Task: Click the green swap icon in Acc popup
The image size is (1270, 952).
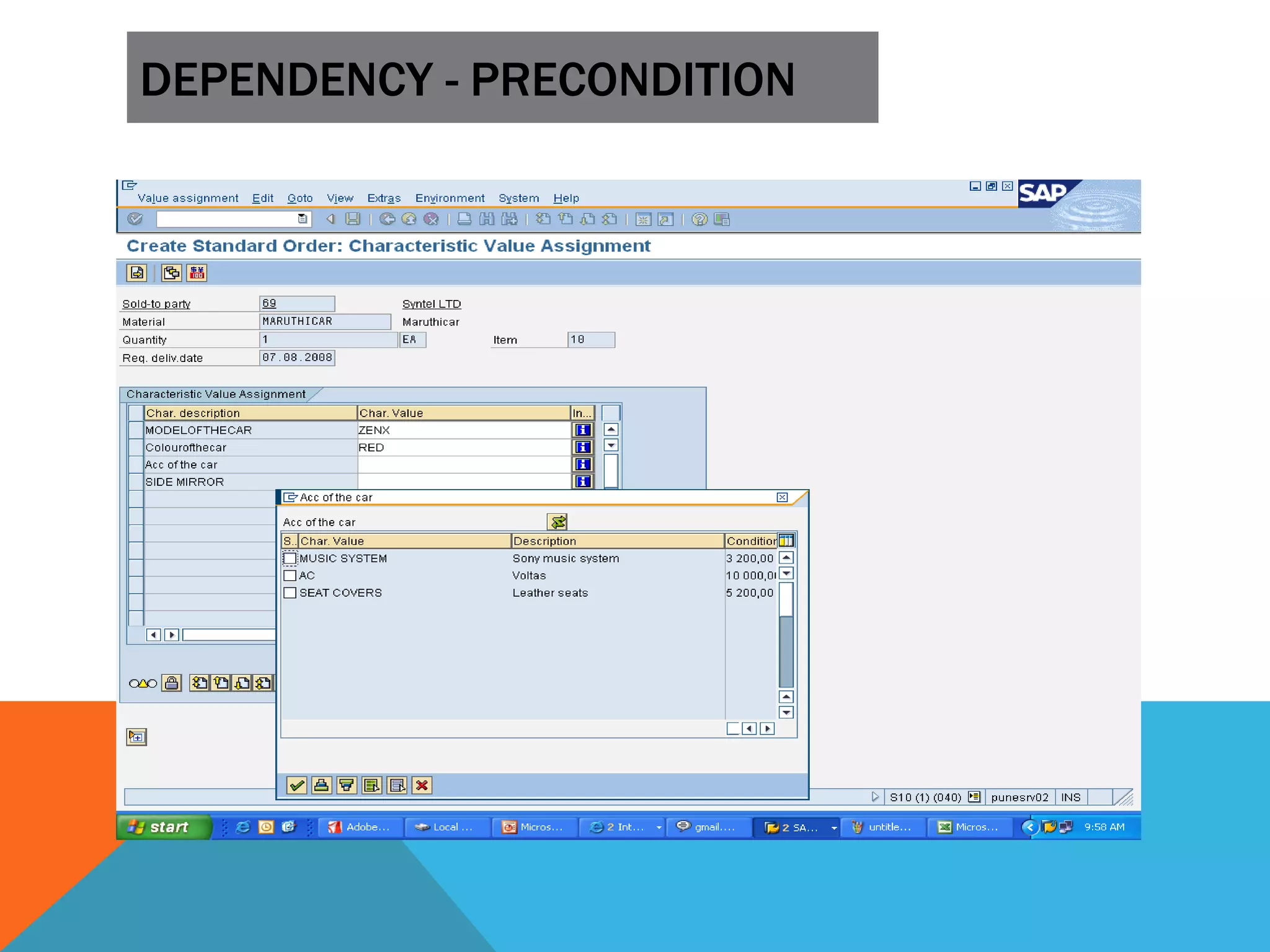Action: [x=557, y=522]
